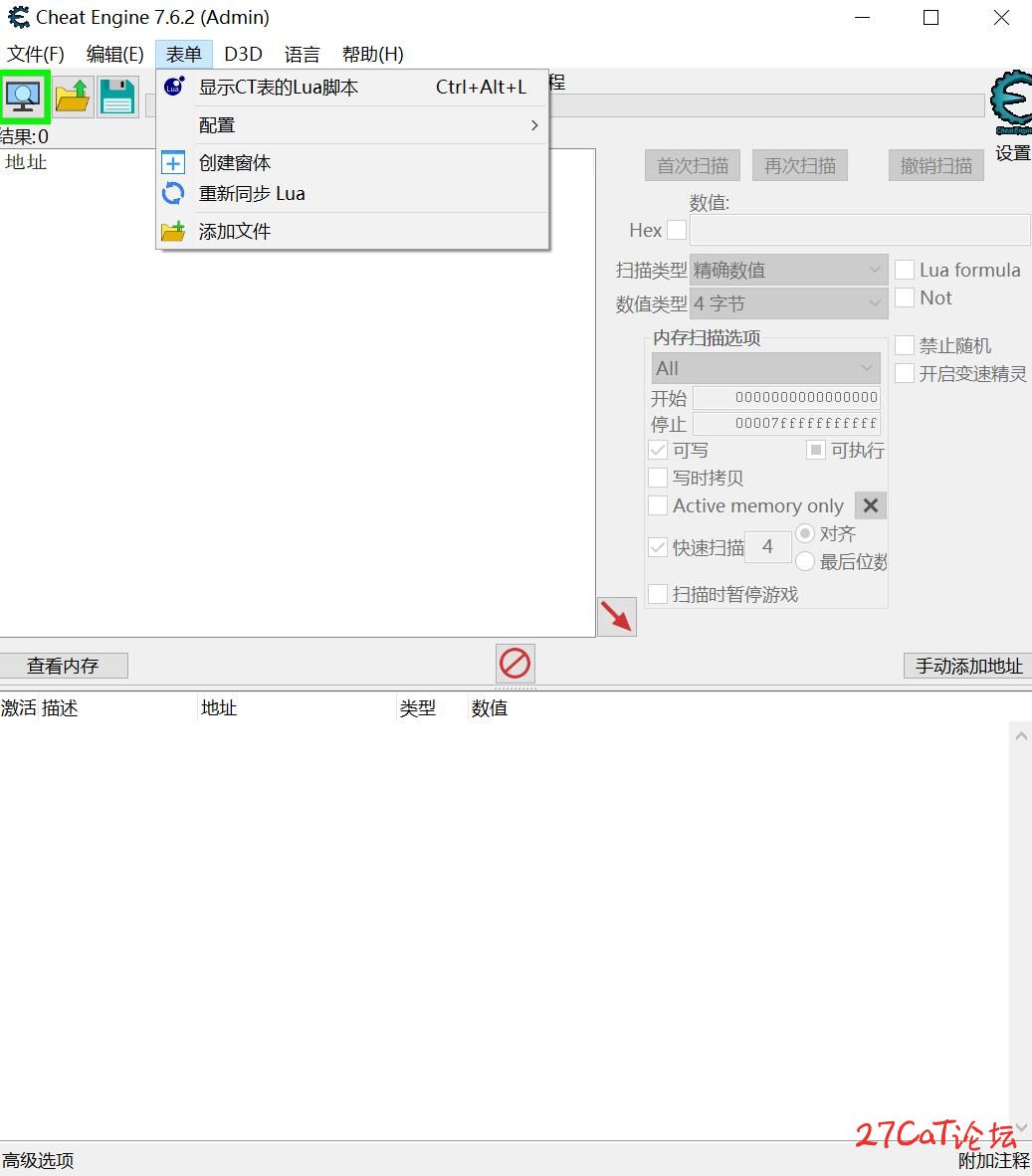Click the Cheat Engine settings logo
Screen dimensions: 1032x1176
[x=1011, y=103]
